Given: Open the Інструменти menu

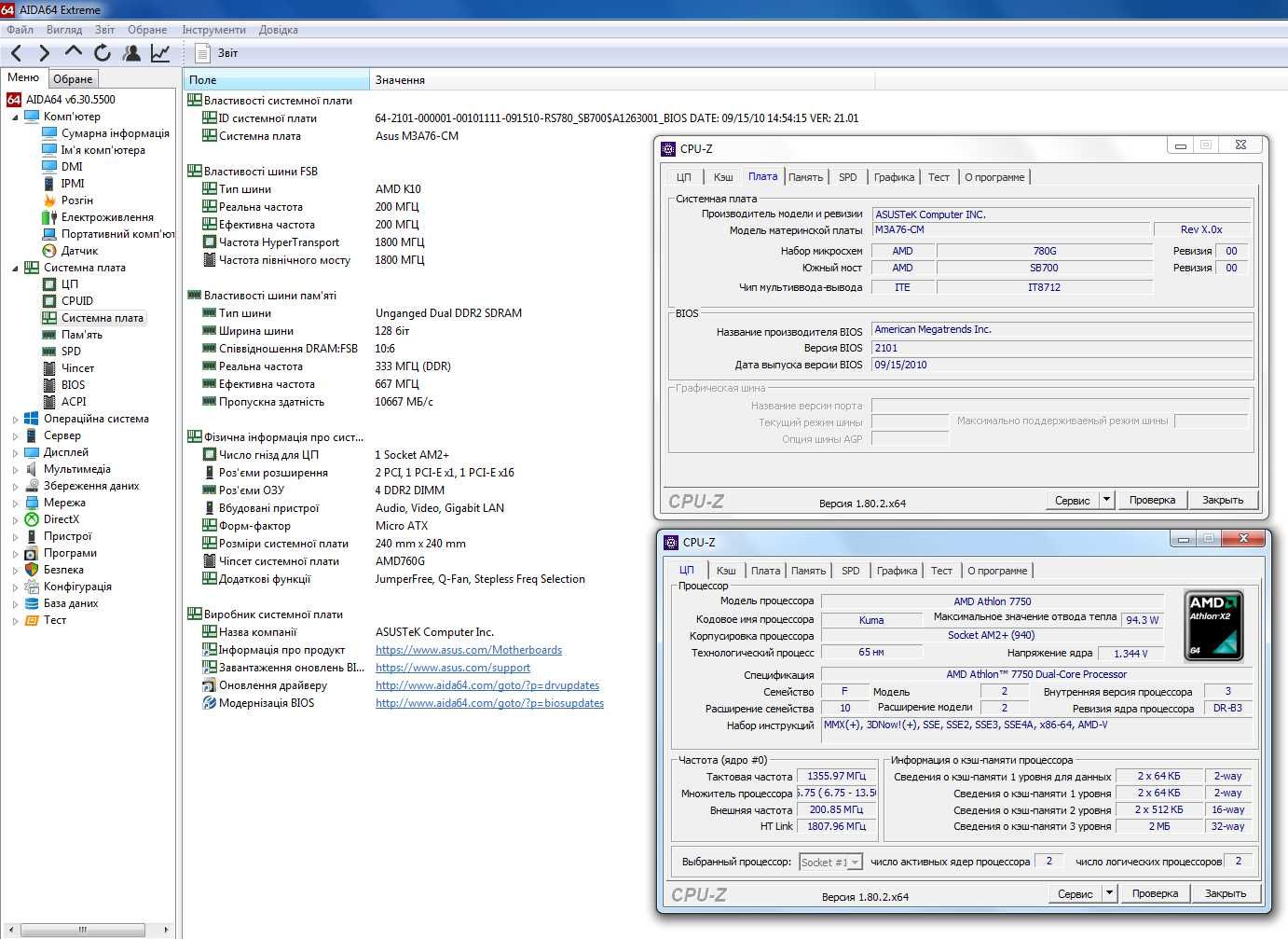Looking at the screenshot, I should tap(213, 29).
